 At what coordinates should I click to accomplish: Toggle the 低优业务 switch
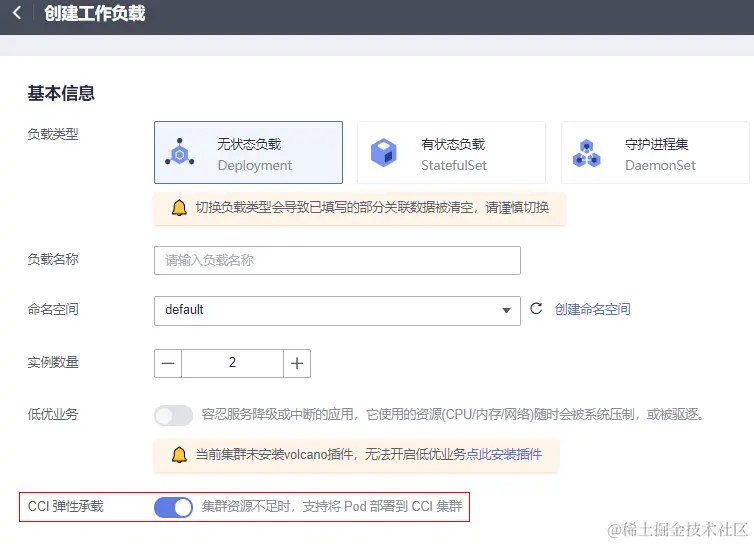[x=173, y=415]
